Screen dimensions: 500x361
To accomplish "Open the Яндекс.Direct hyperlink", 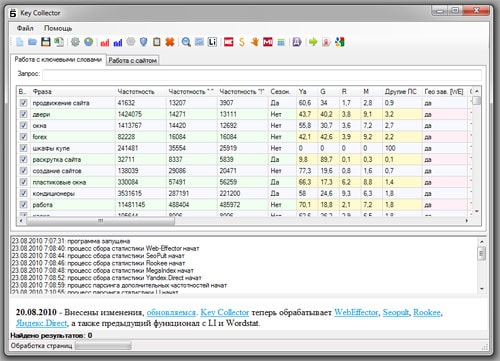I will coord(42,323).
